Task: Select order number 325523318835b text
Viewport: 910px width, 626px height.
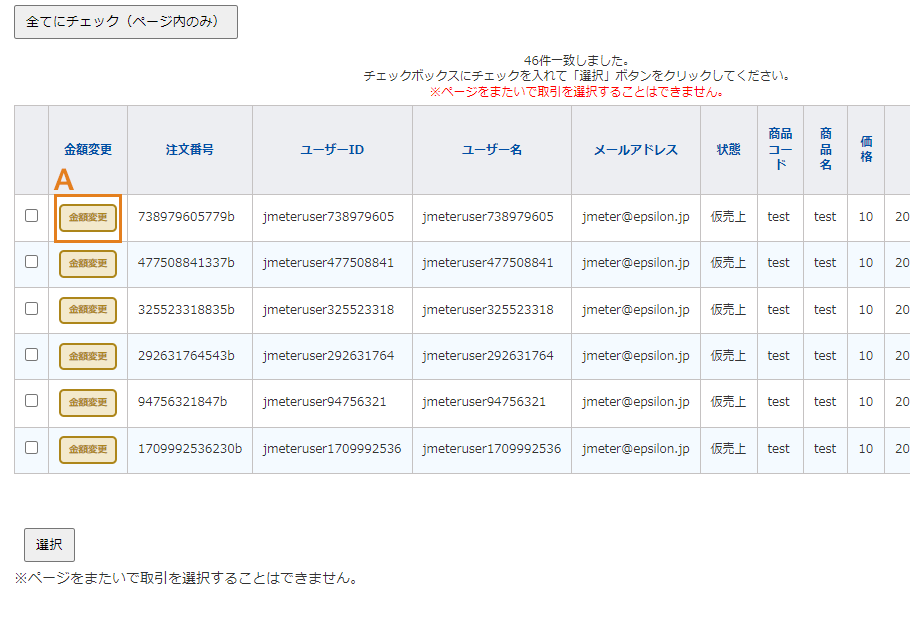Action: pyautogui.click(x=186, y=310)
